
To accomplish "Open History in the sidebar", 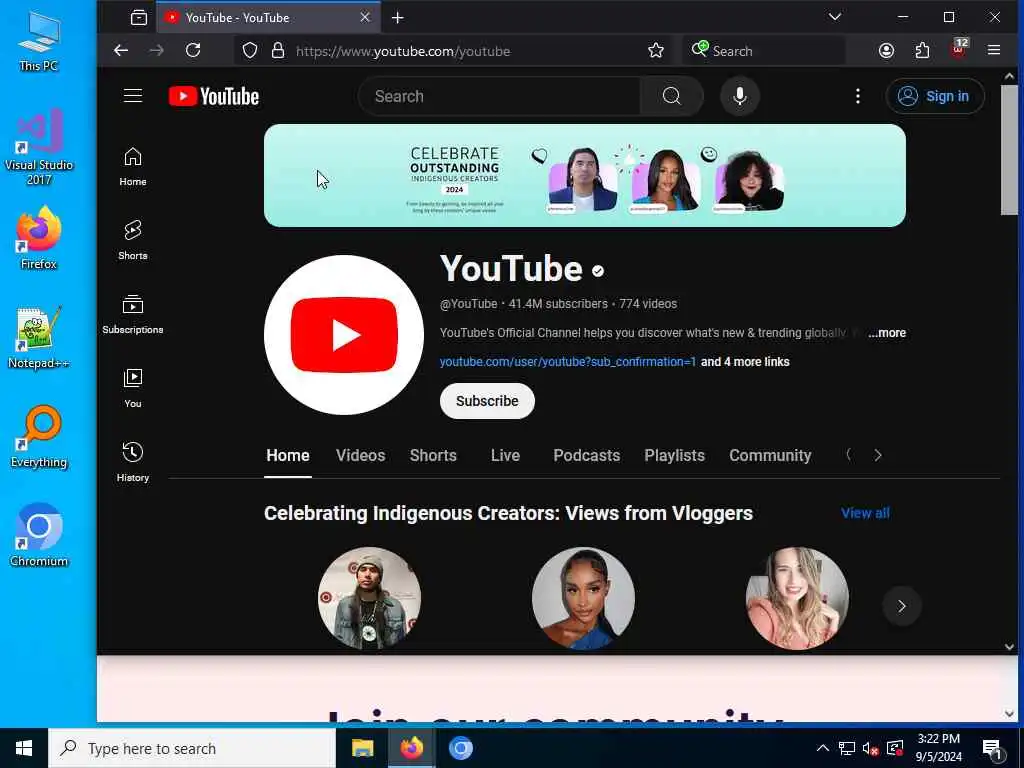I will [133, 462].
